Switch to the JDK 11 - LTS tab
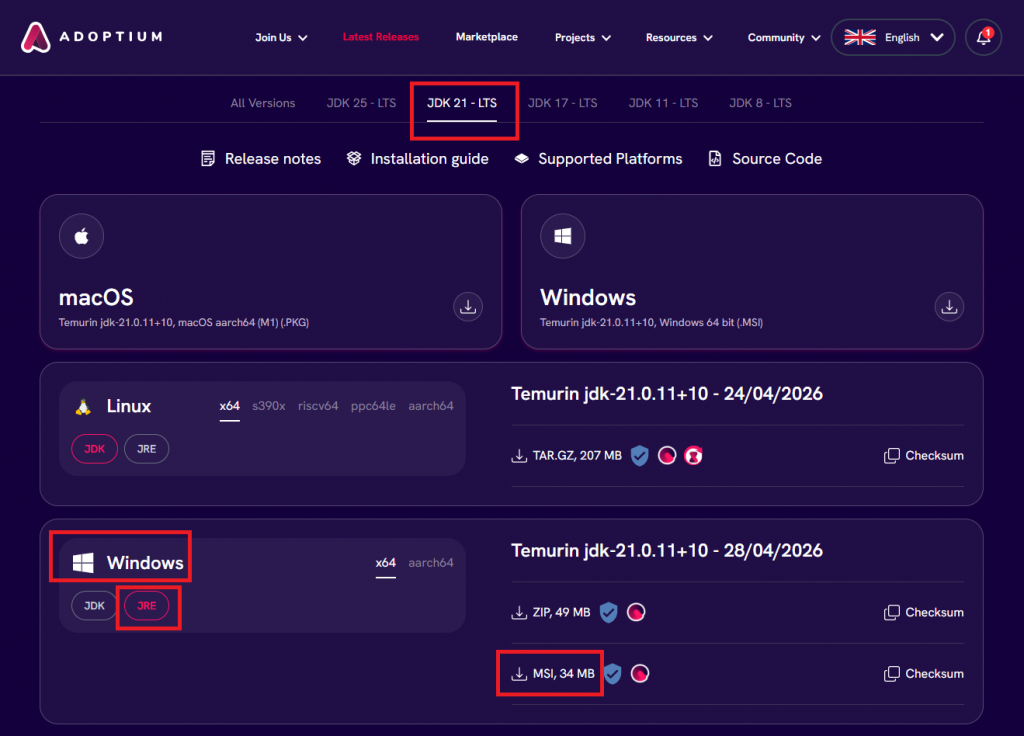This screenshot has width=1024, height=736. 663,103
